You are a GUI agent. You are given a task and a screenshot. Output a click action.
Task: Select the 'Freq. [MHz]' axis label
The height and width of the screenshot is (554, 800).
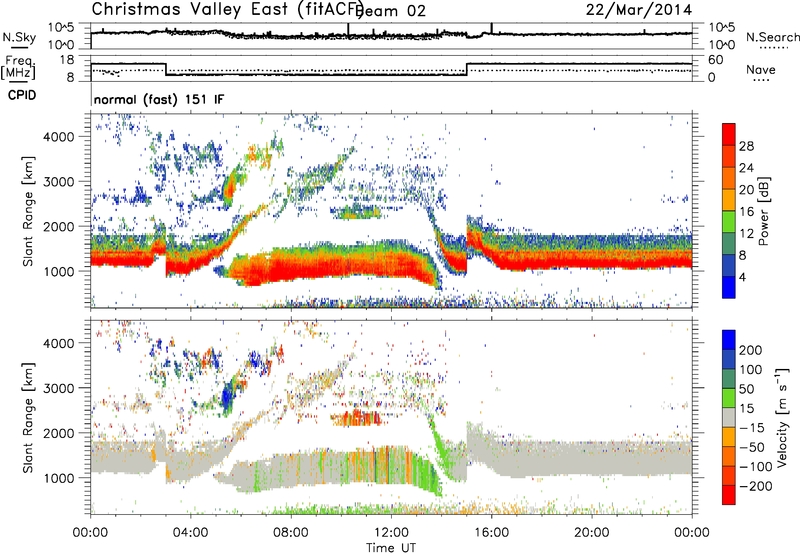(x=18, y=67)
